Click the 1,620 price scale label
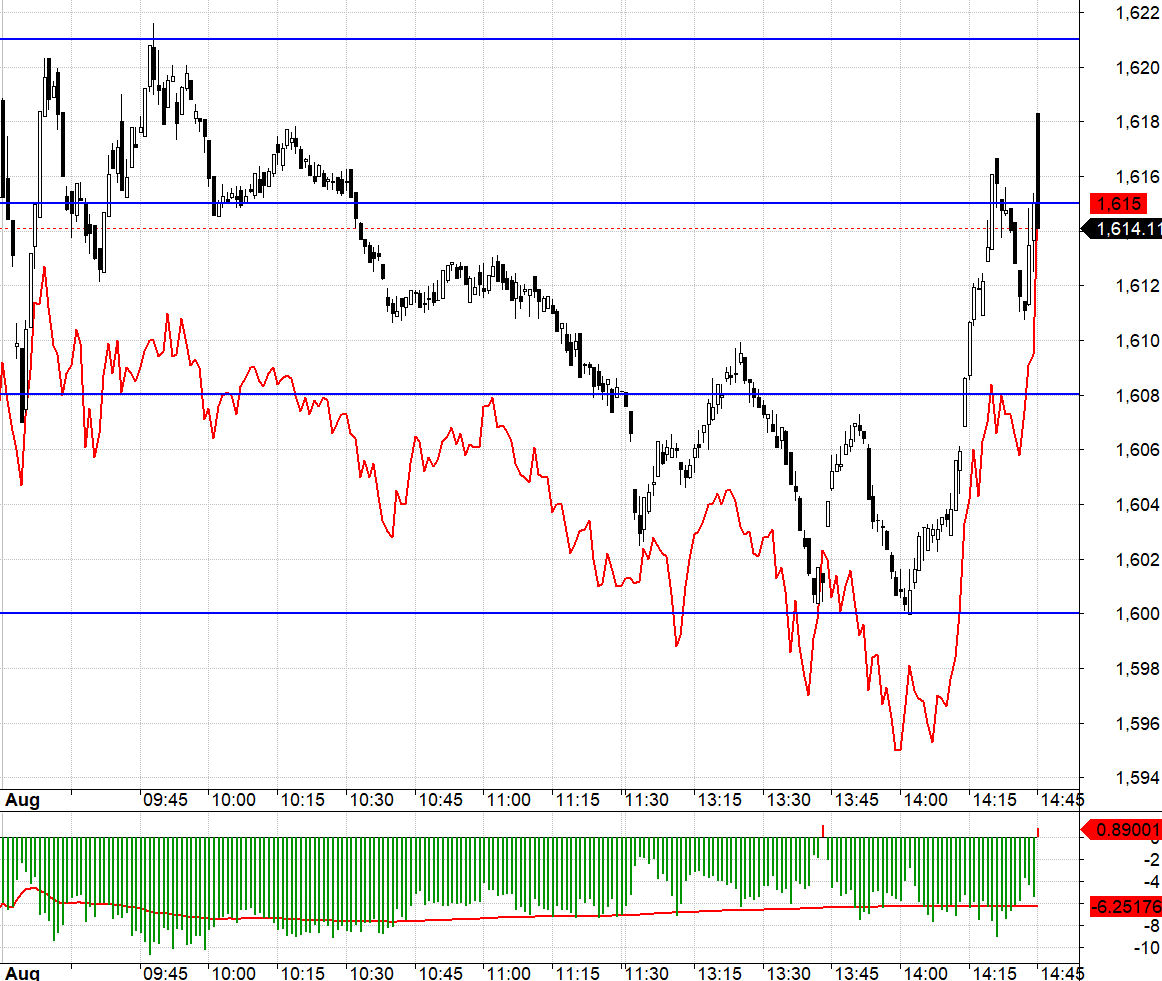This screenshot has width=1162, height=981. [1137, 67]
